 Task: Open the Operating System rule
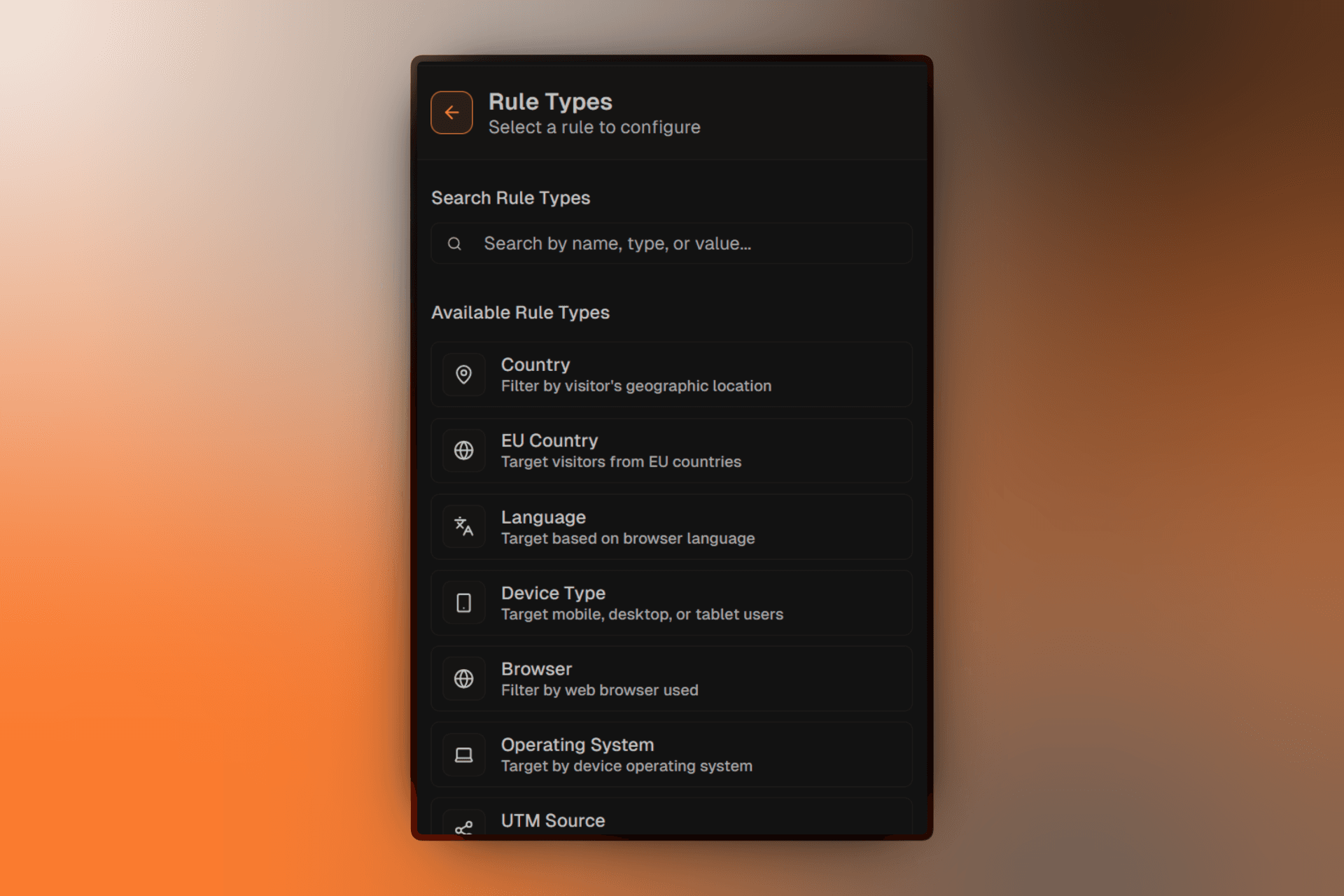(x=671, y=755)
